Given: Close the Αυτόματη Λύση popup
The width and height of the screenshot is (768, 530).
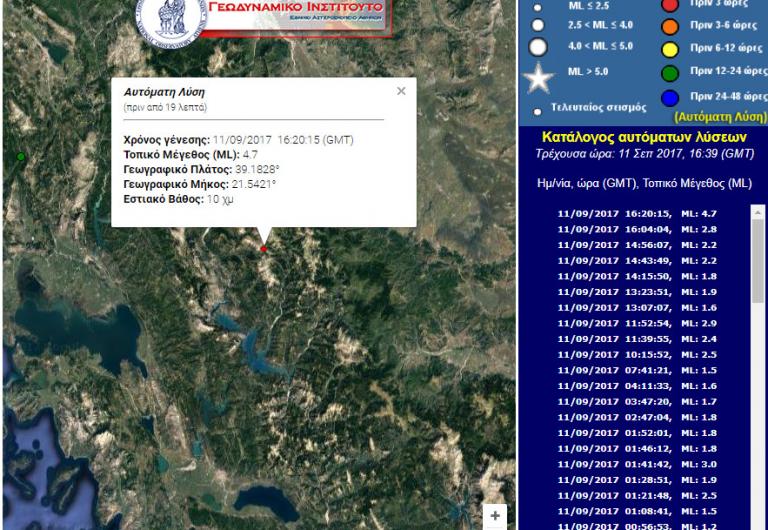Looking at the screenshot, I should (401, 91).
